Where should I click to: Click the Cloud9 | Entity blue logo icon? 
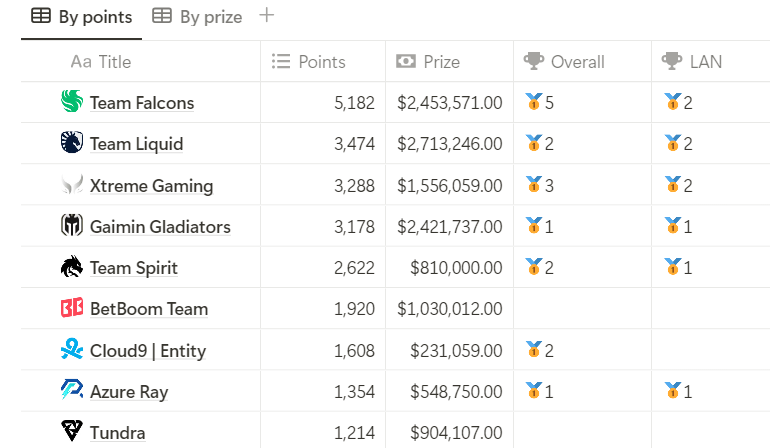pyautogui.click(x=72, y=349)
